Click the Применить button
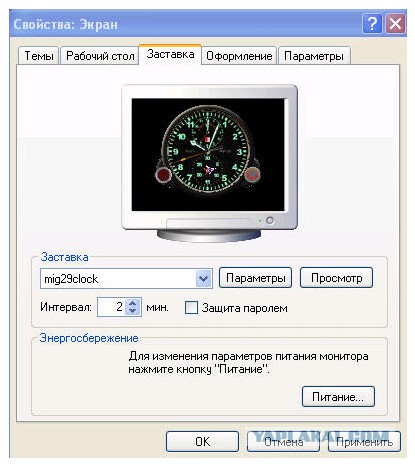The width and height of the screenshot is (415, 466). tap(364, 442)
